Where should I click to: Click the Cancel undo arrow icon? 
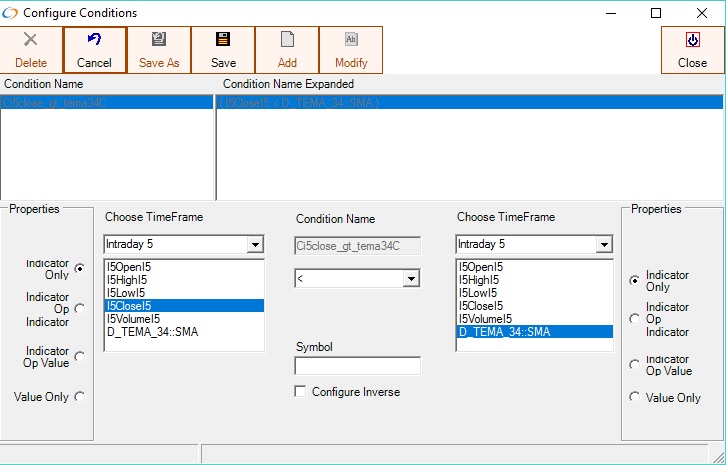tap(94, 40)
